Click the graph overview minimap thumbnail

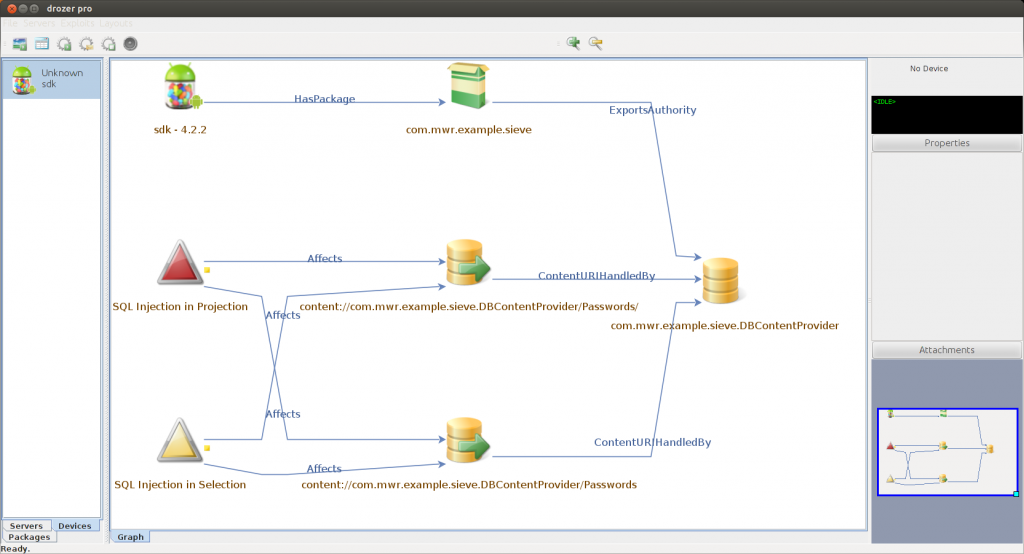pos(947,452)
